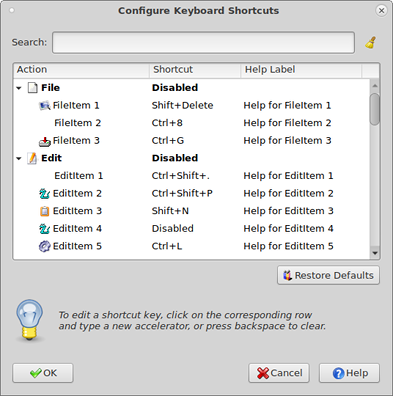Viewport: 393px width, 396px height.
Task: Edit the Shift+Delete shortcut cell
Action: click(x=182, y=106)
